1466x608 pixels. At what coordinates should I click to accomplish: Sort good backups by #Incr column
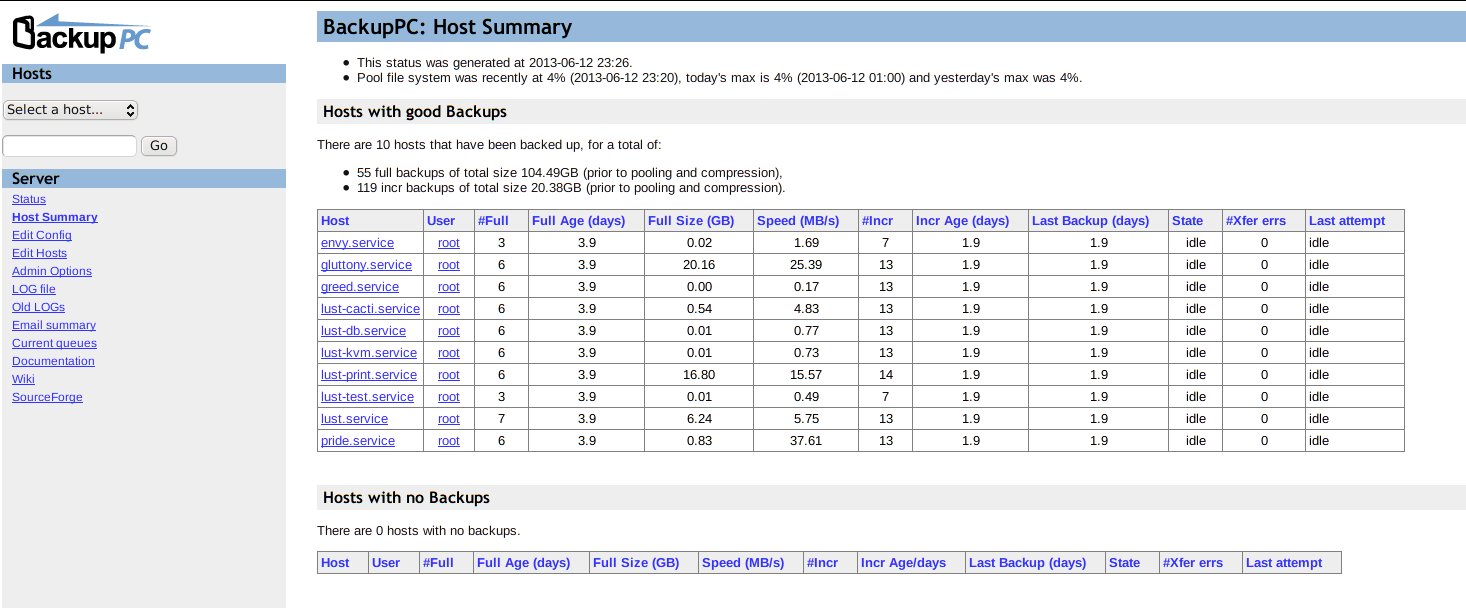point(877,221)
